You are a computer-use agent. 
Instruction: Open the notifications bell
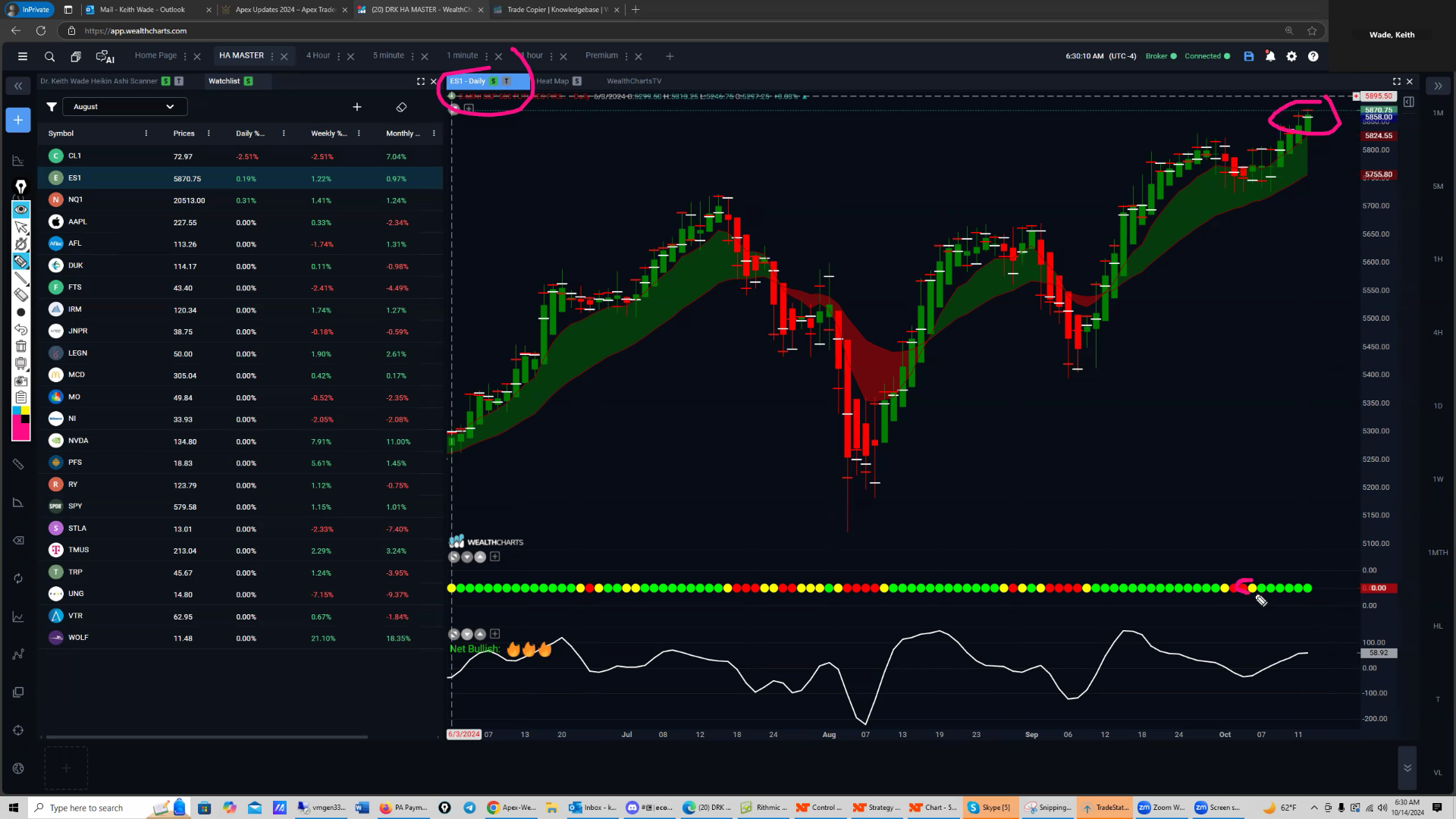[x=1270, y=56]
